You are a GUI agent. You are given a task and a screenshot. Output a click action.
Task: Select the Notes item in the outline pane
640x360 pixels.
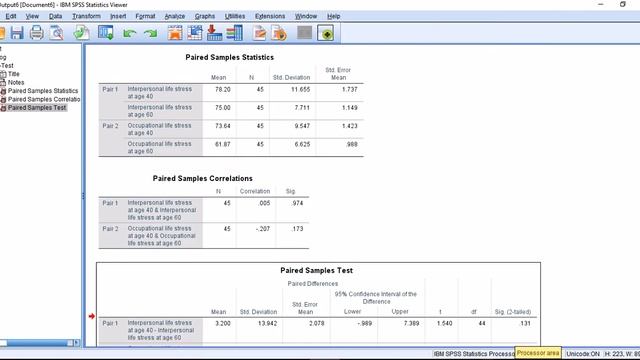click(16, 82)
